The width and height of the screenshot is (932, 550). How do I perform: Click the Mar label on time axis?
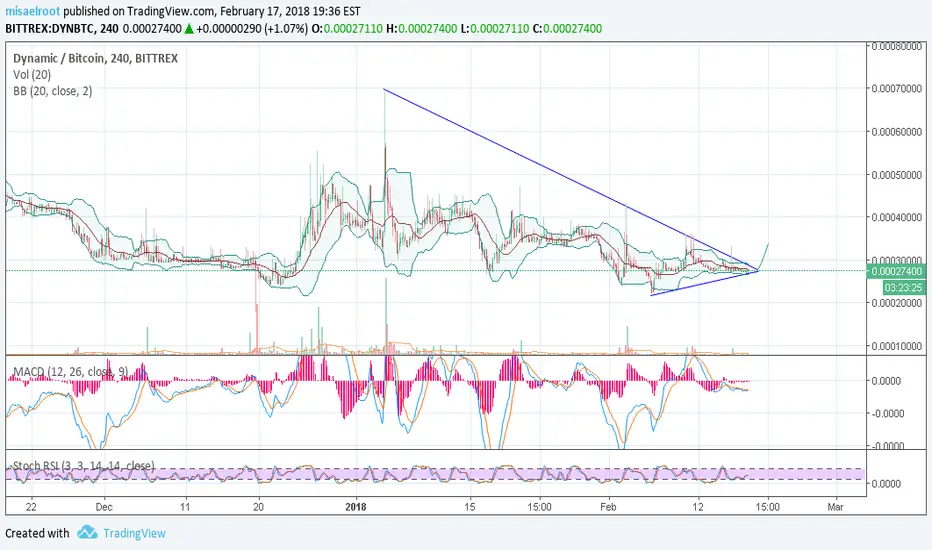pos(836,507)
